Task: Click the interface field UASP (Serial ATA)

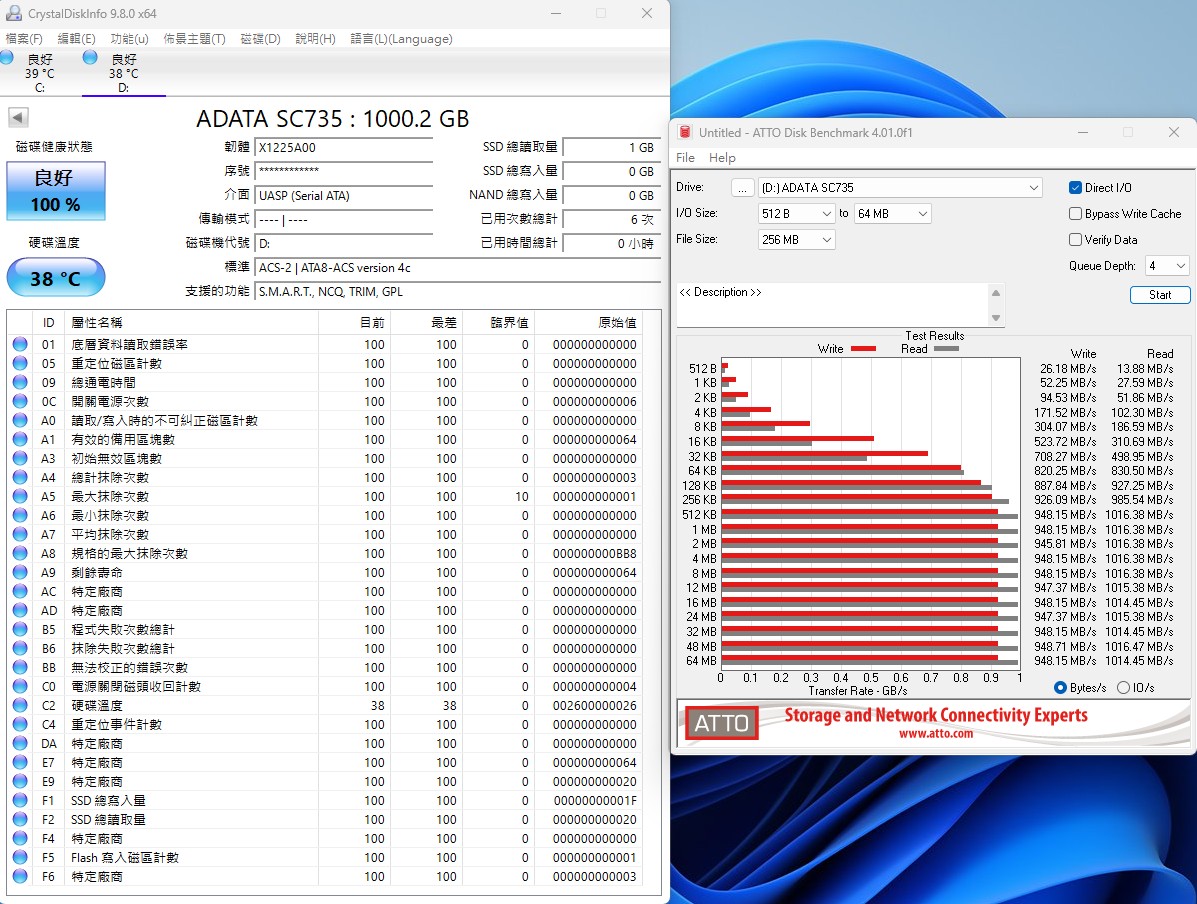Action: [344, 196]
